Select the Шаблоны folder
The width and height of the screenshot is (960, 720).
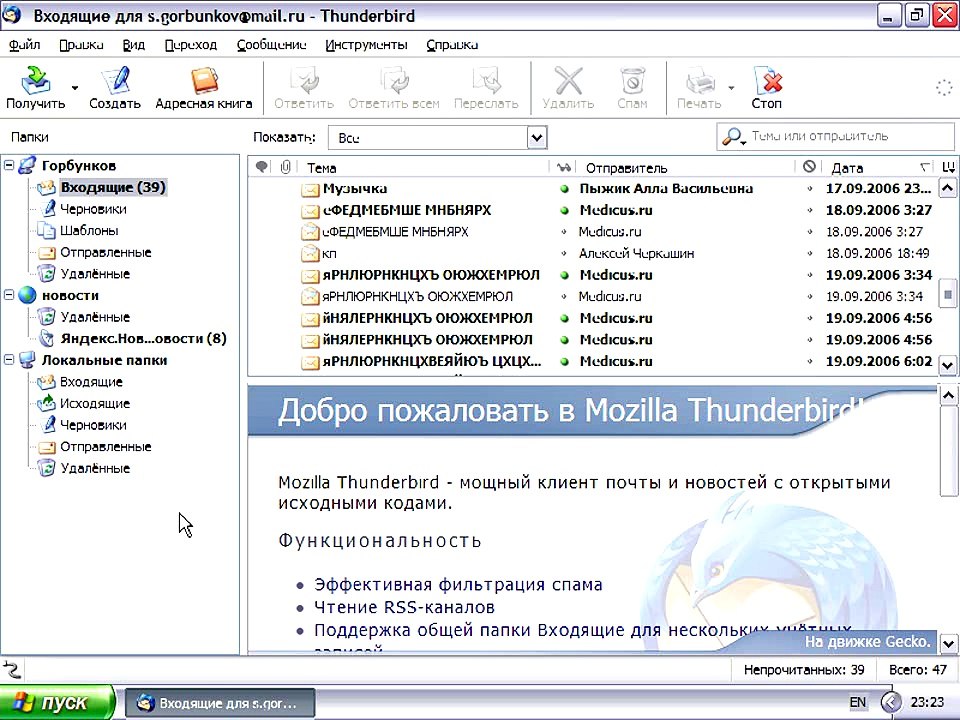tap(89, 231)
